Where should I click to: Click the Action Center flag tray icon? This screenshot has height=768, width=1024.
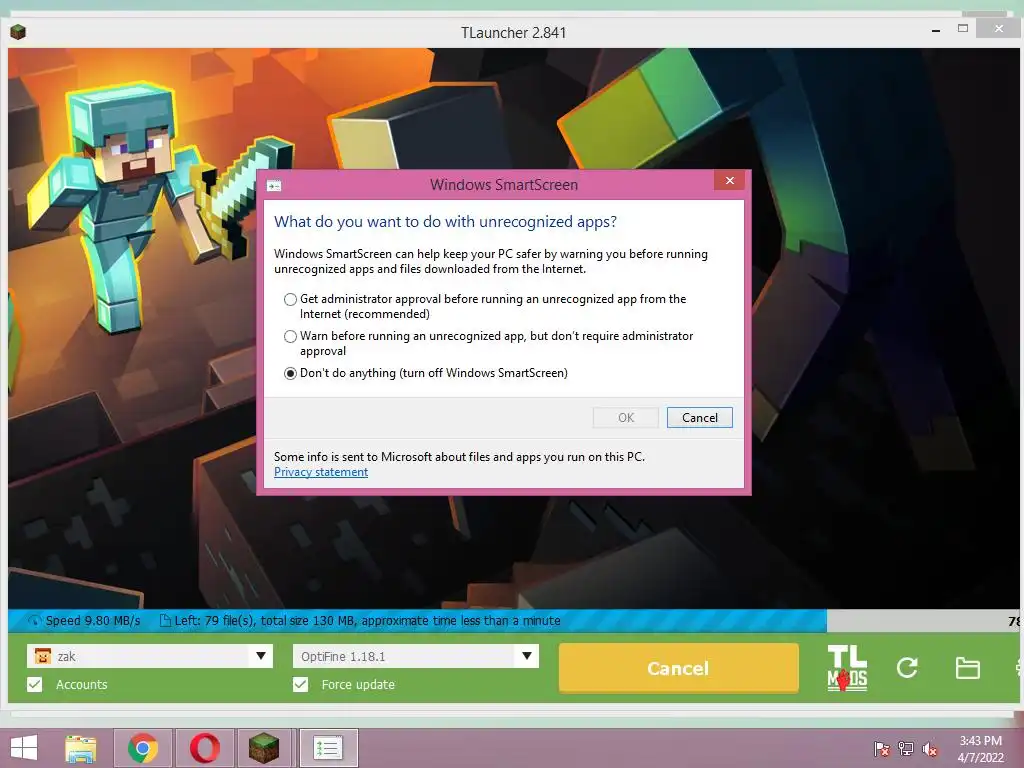(881, 749)
